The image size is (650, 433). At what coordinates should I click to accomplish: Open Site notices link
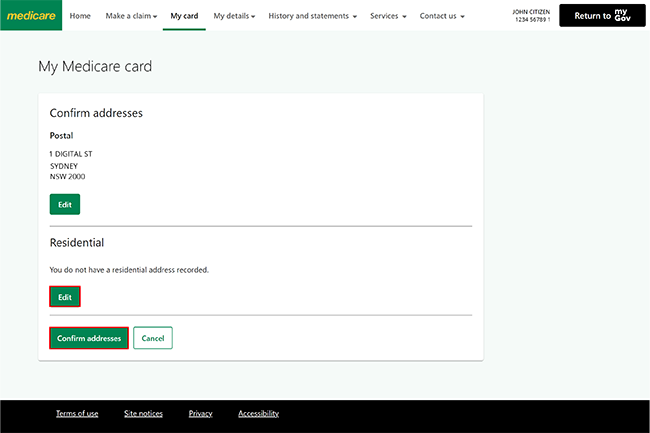143,413
